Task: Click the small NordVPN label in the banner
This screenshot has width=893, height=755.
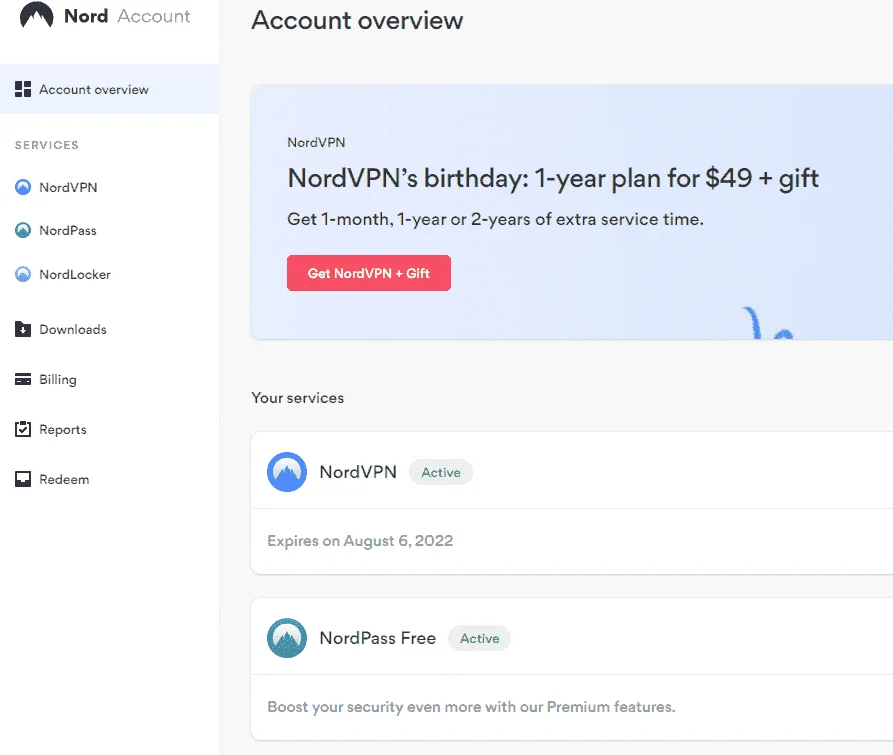Action: click(316, 142)
